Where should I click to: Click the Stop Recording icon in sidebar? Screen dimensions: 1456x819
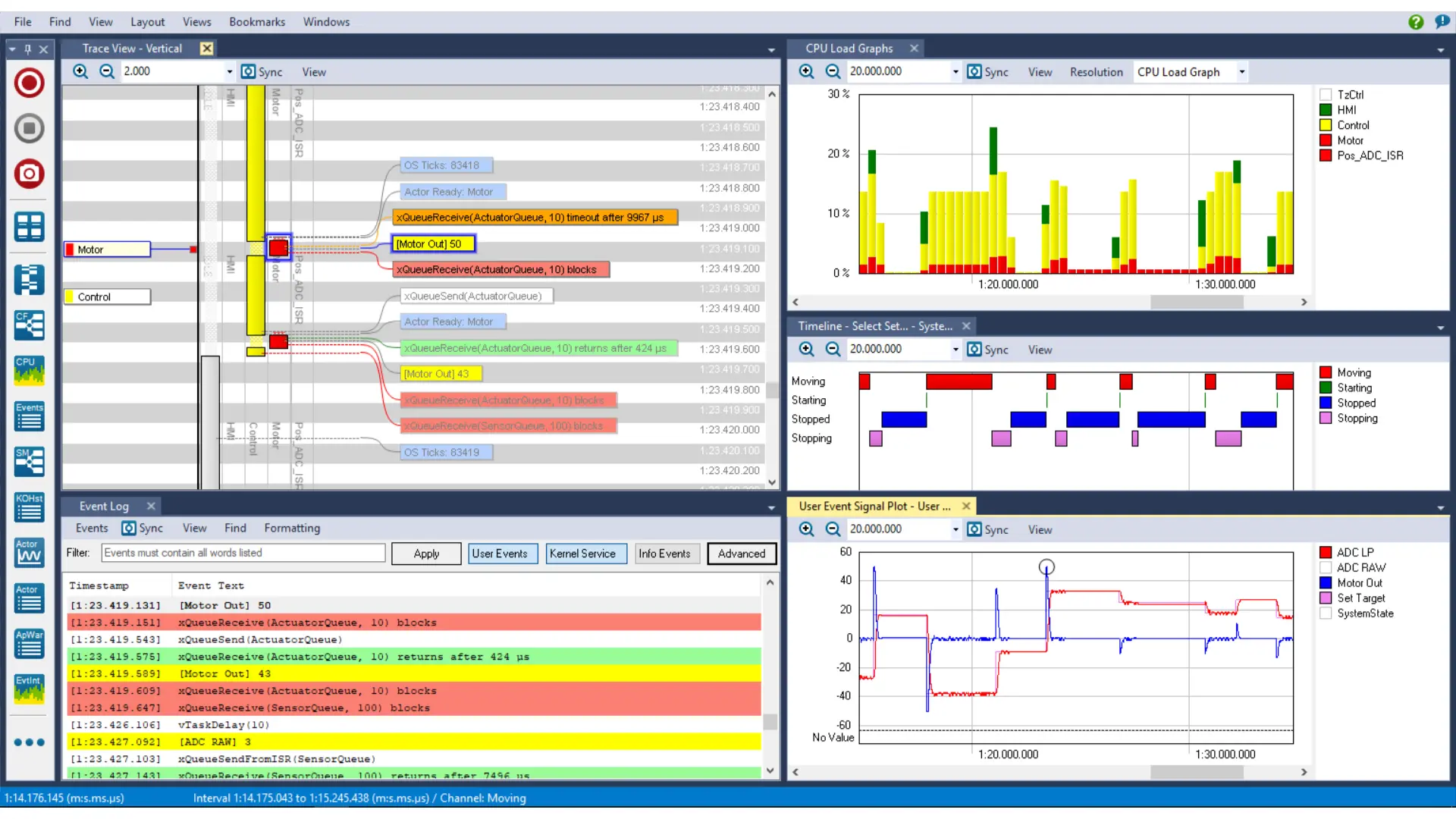pyautogui.click(x=29, y=128)
